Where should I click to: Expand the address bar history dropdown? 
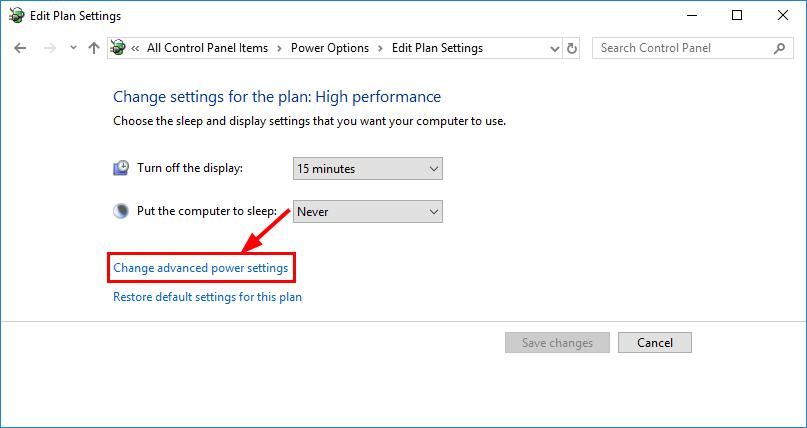point(554,49)
